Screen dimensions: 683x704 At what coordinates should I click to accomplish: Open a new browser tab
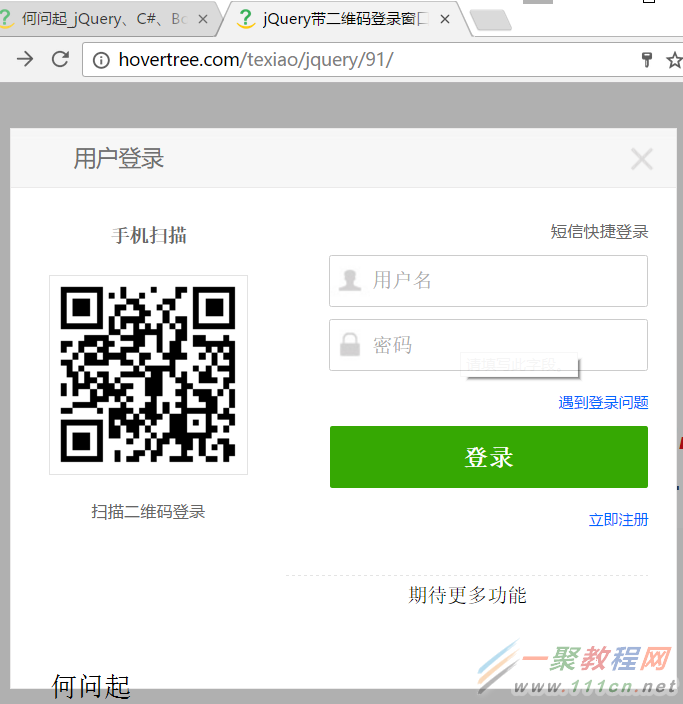(490, 20)
